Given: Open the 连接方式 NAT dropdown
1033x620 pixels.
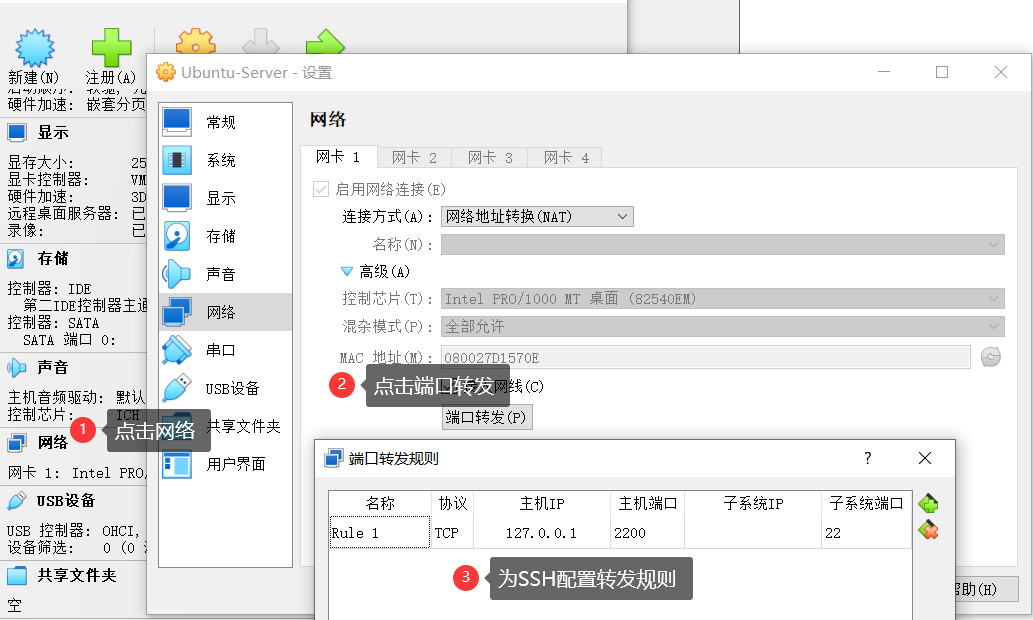Looking at the screenshot, I should [x=537, y=216].
